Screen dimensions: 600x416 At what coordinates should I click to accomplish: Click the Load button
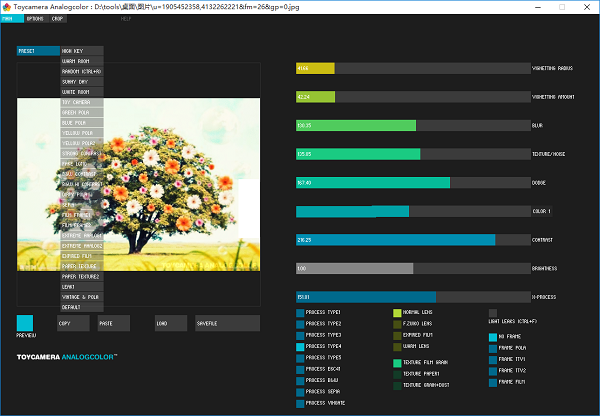pyautogui.click(x=170, y=323)
